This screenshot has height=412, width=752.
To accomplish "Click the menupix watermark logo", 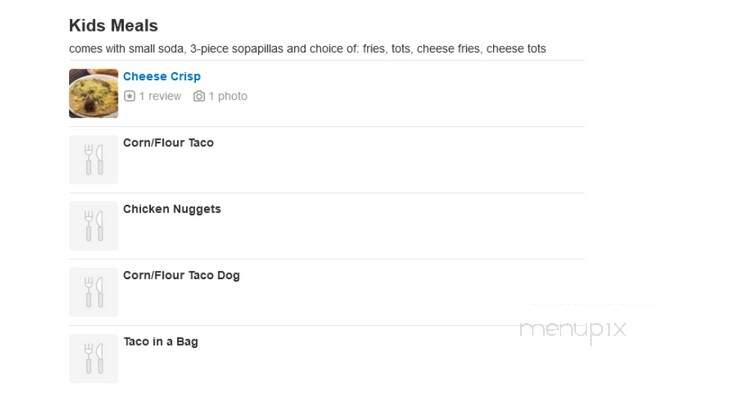I will [x=573, y=330].
